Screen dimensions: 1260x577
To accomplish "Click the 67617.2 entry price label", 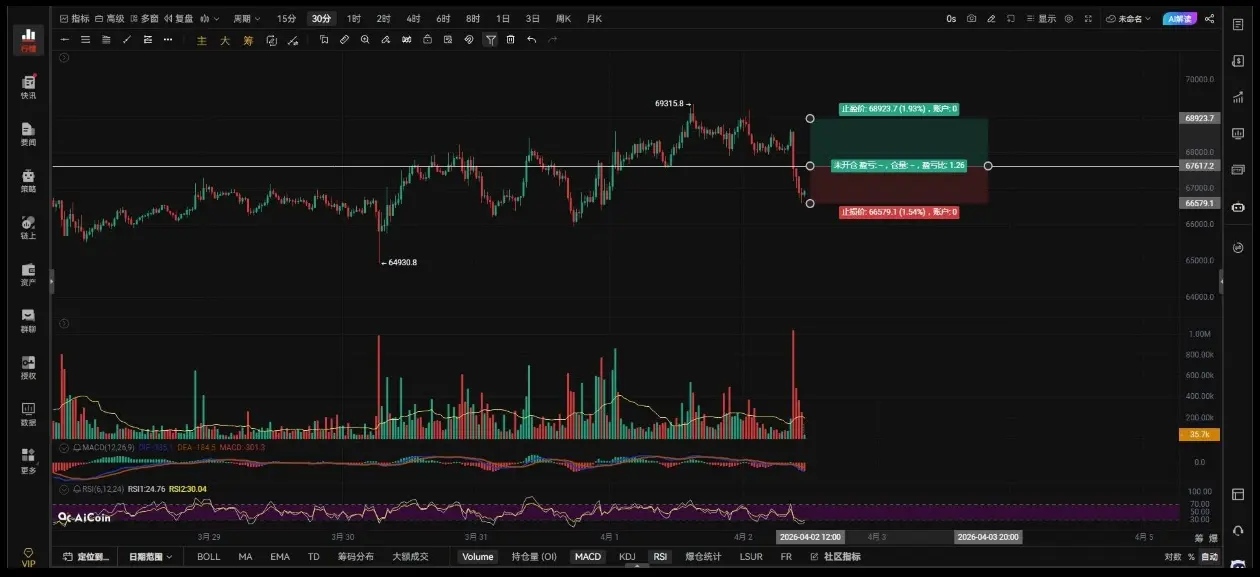I will [1199, 166].
